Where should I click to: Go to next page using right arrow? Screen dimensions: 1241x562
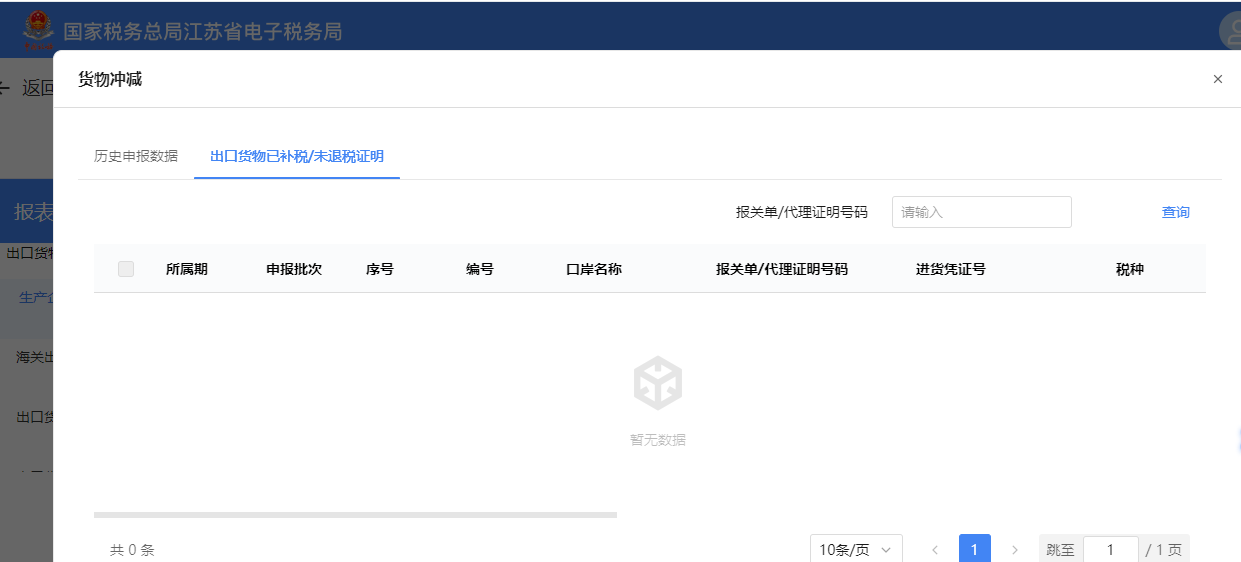coord(1015,550)
